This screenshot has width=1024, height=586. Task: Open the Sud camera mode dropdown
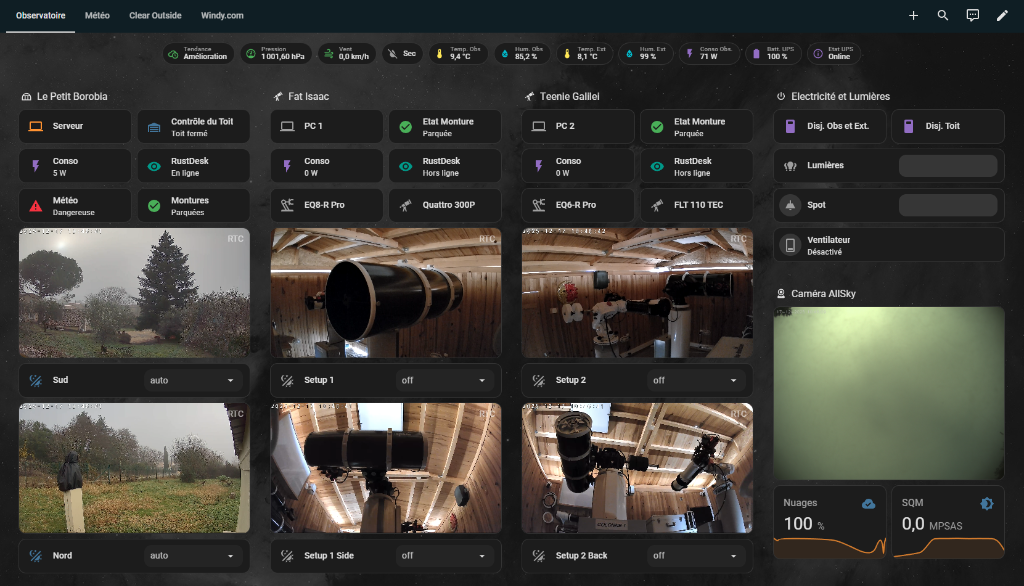193,380
